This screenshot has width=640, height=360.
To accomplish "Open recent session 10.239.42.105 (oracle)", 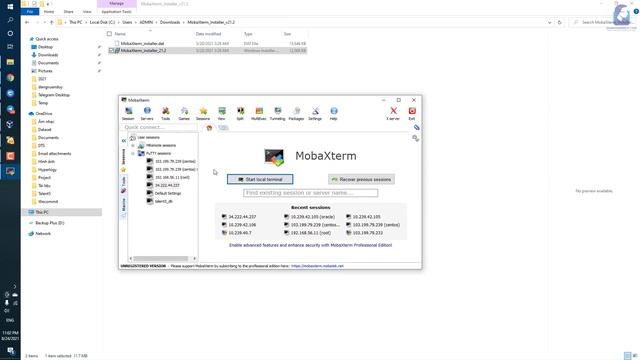I will coord(310,217).
